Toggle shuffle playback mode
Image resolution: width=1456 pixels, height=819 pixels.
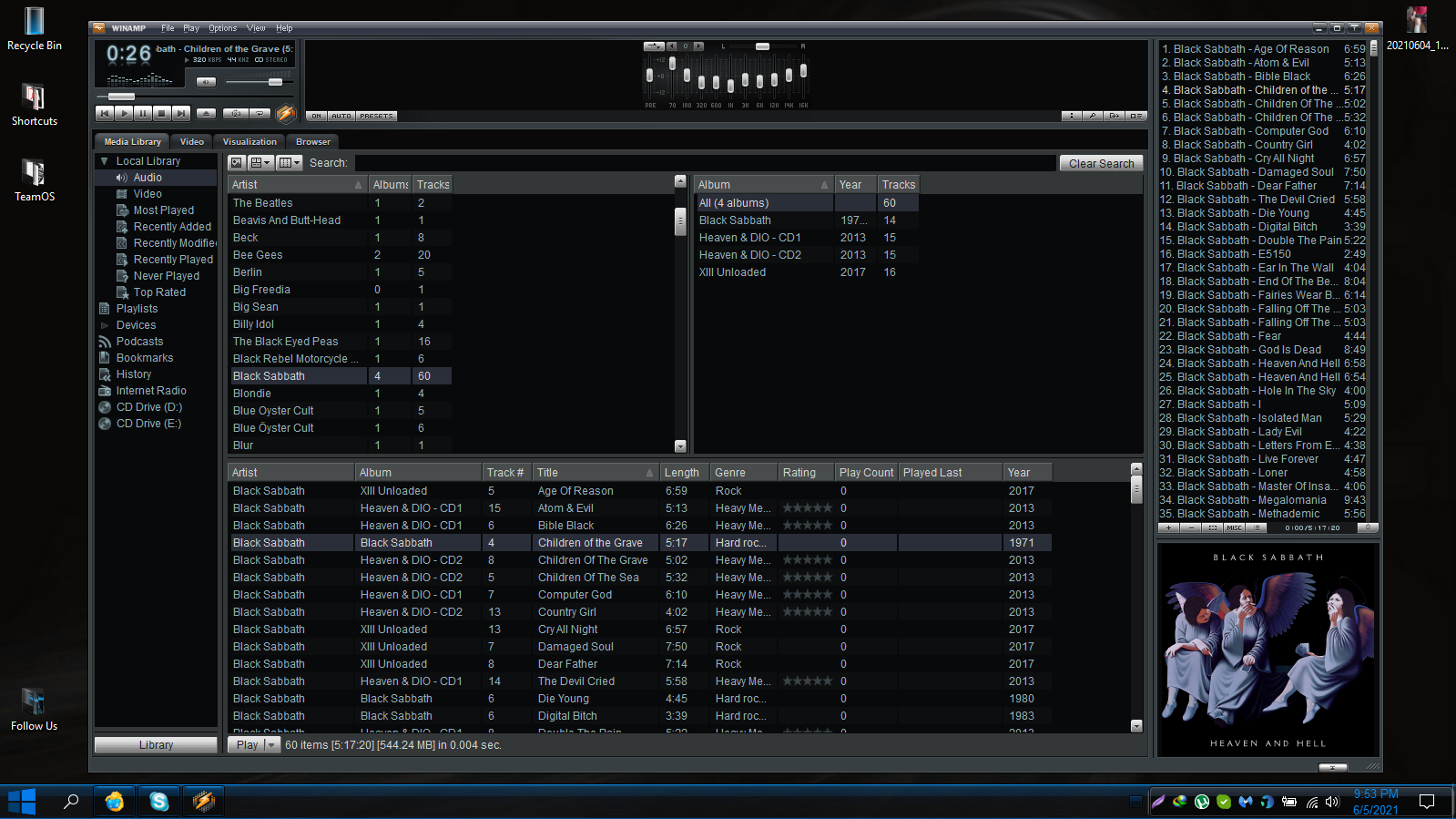(236, 114)
